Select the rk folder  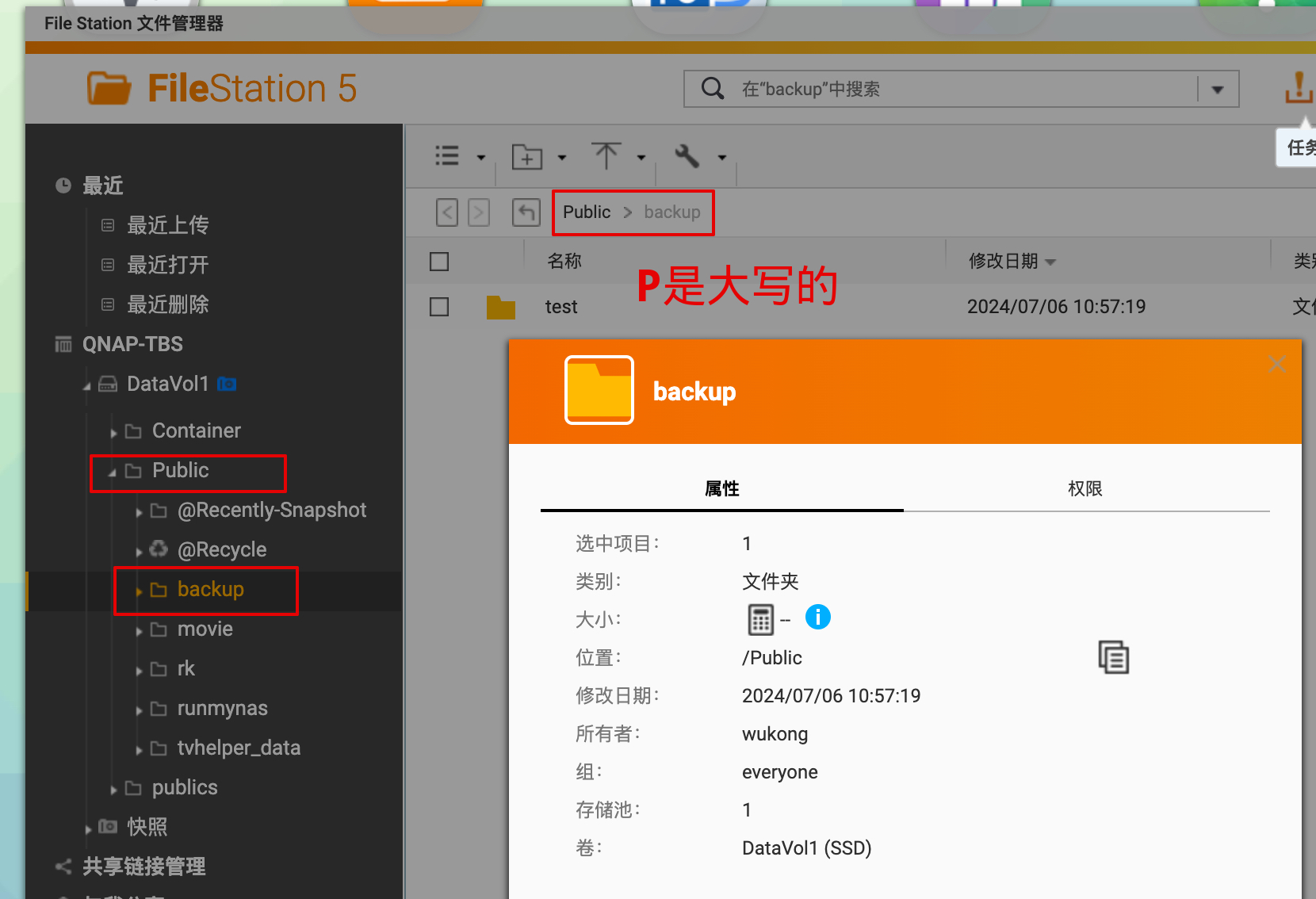186,668
